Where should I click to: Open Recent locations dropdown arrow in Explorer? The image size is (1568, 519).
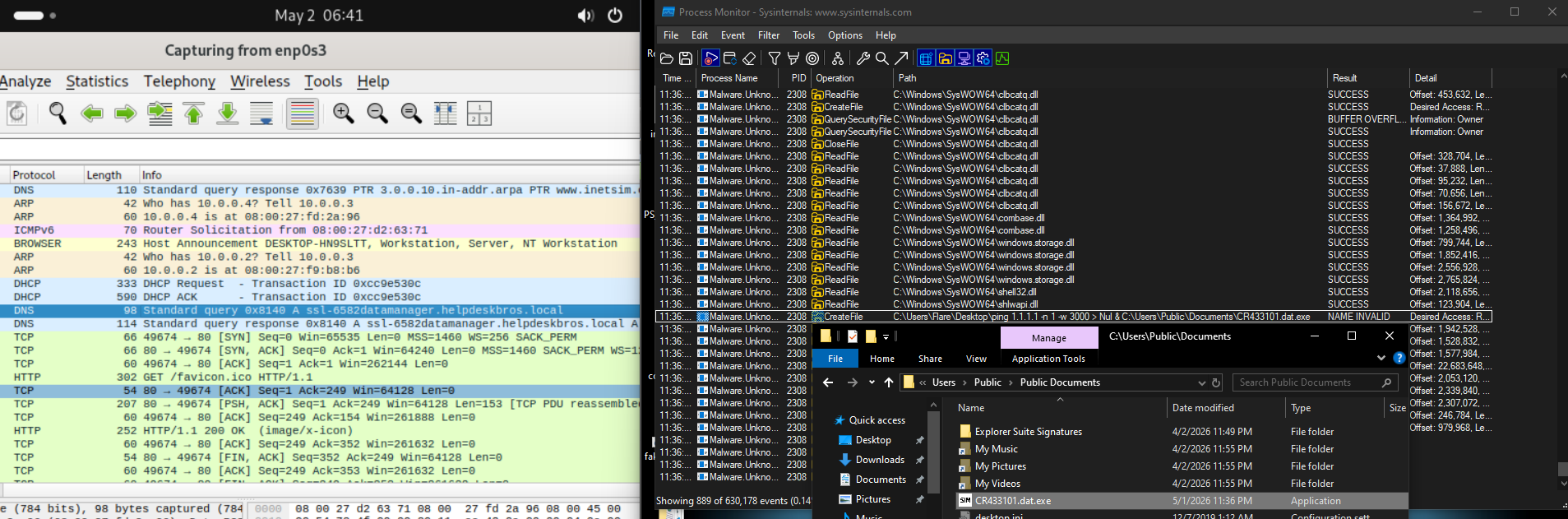coord(872,382)
